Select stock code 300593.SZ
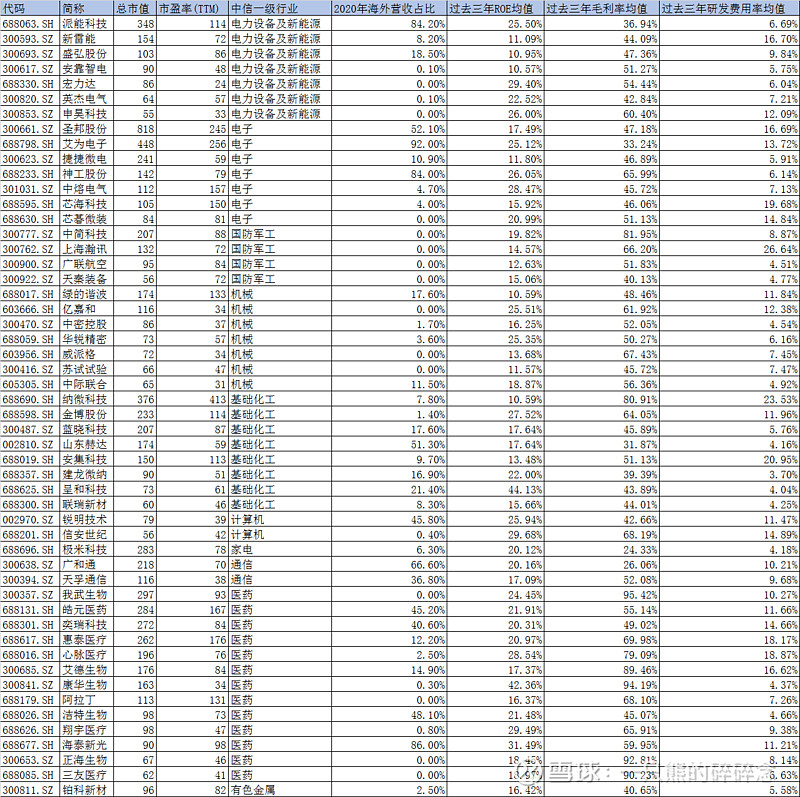Screen dimensions: 800x797 click(x=28, y=39)
